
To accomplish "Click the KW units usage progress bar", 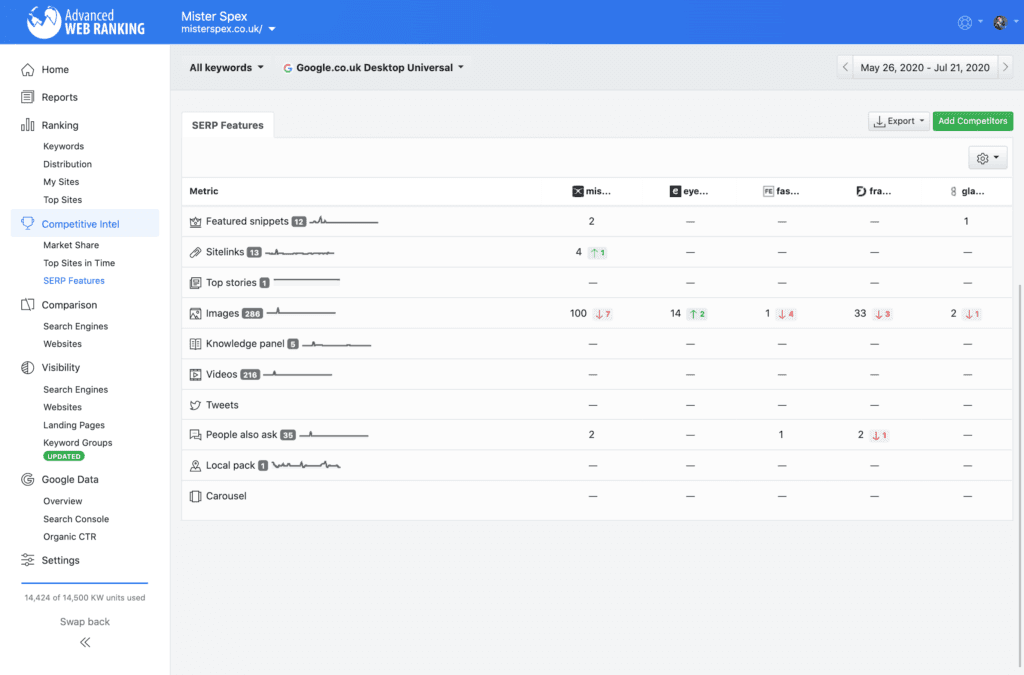I will (x=84, y=582).
